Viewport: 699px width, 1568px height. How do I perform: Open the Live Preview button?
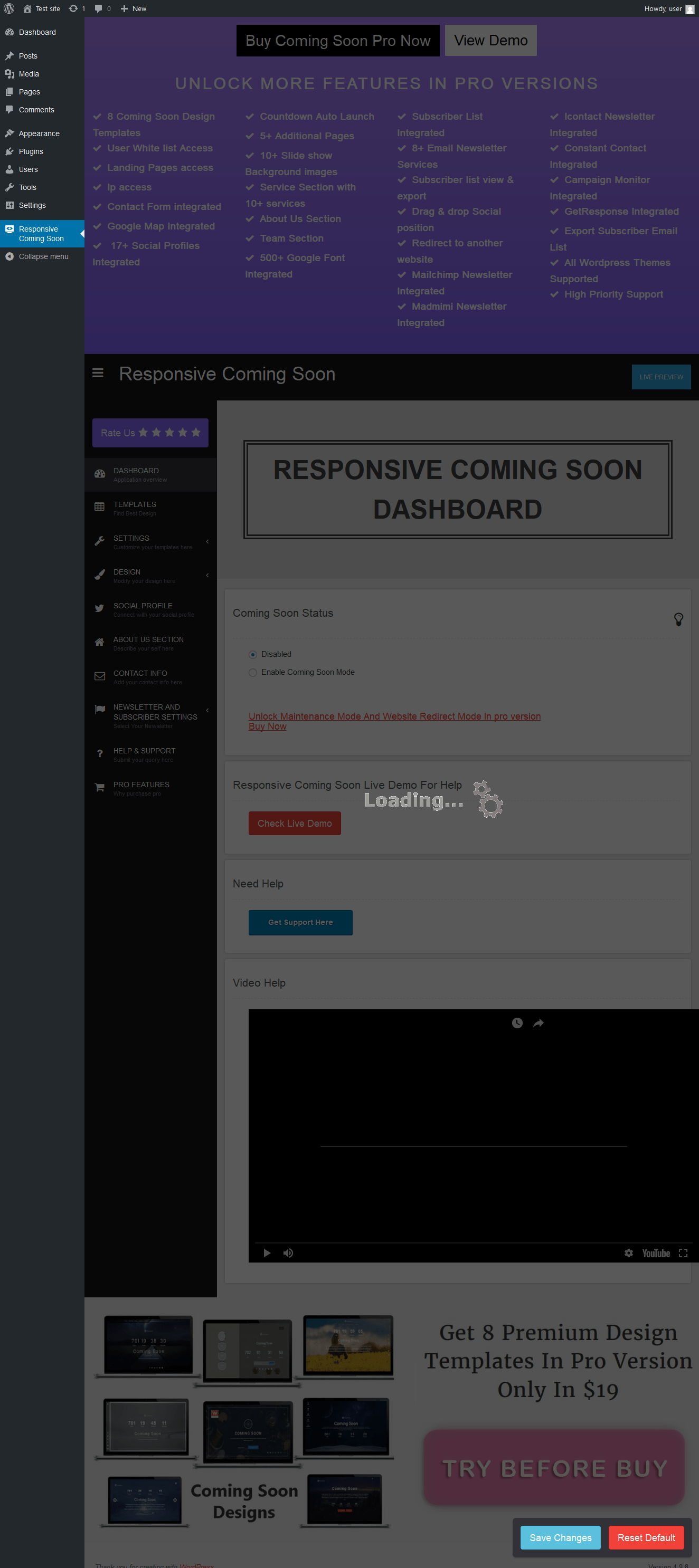pyautogui.click(x=661, y=377)
